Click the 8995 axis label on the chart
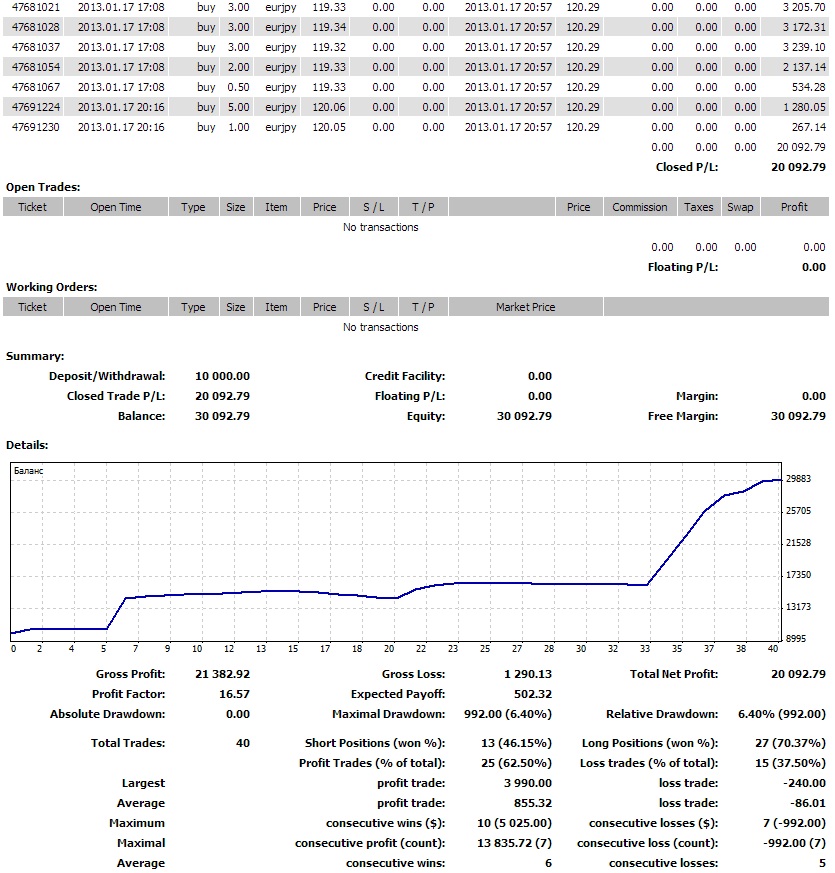Viewport: 835px width, 873px height. (796, 639)
